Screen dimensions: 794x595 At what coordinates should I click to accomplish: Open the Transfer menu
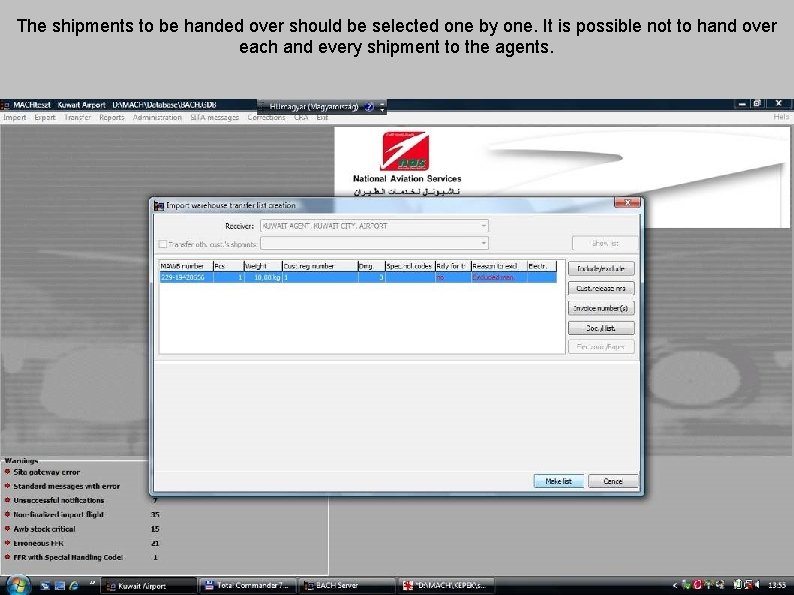pyautogui.click(x=77, y=117)
